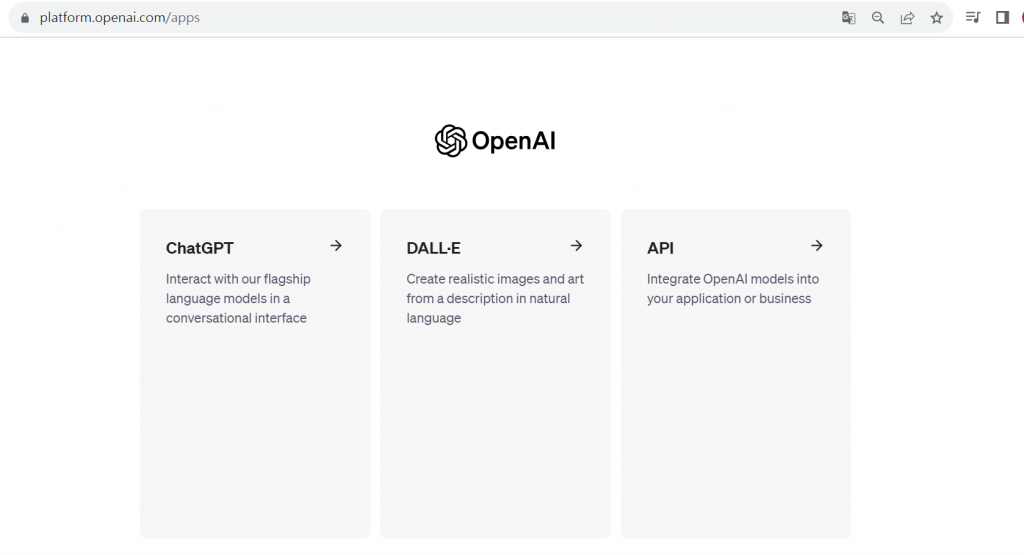1024x555 pixels.
Task: Click the arrow on the DALL·E card
Action: coord(576,246)
